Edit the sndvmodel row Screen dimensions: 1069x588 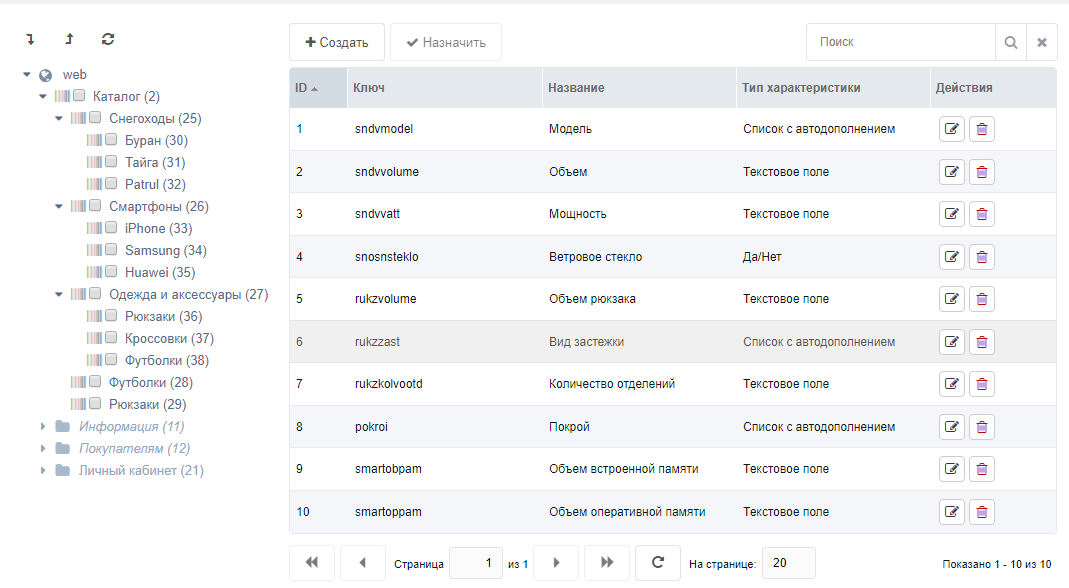tap(952, 129)
